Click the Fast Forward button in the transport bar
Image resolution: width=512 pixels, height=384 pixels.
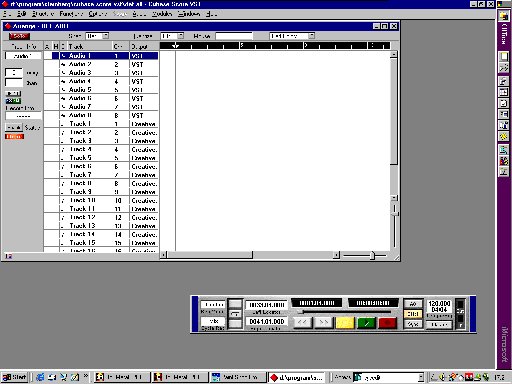[x=324, y=322]
